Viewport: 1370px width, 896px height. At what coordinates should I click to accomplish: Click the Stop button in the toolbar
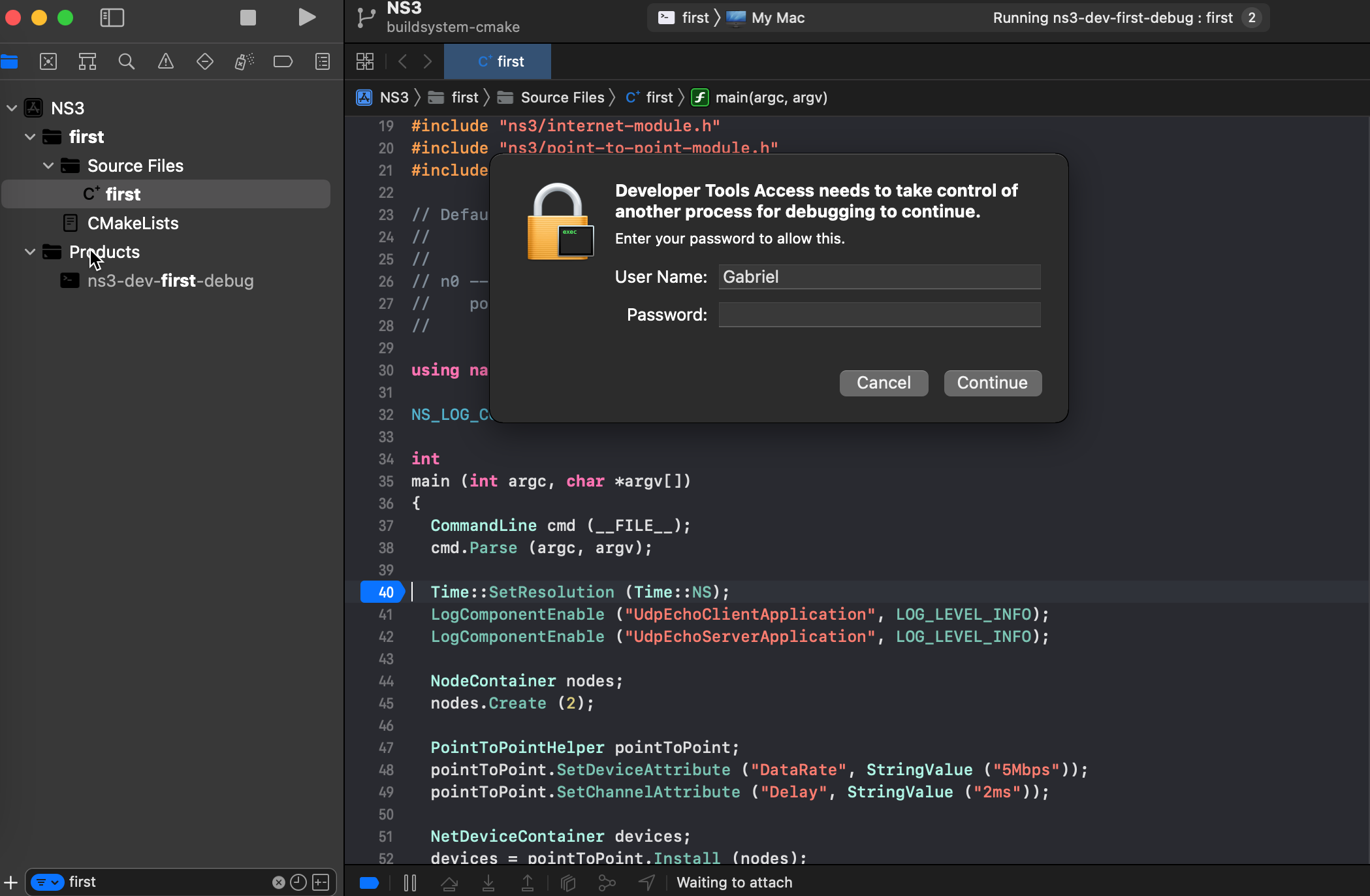pyautogui.click(x=248, y=18)
